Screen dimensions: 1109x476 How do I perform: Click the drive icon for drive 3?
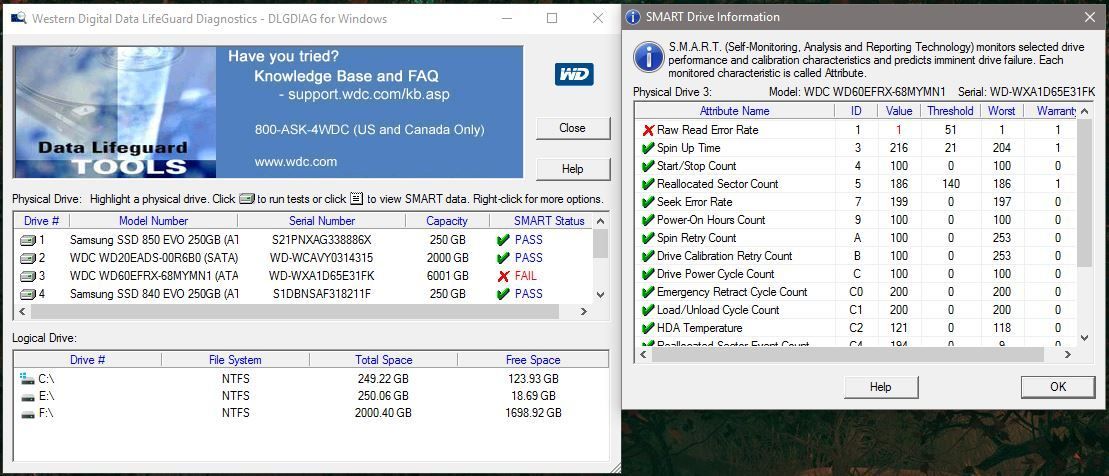click(28, 276)
